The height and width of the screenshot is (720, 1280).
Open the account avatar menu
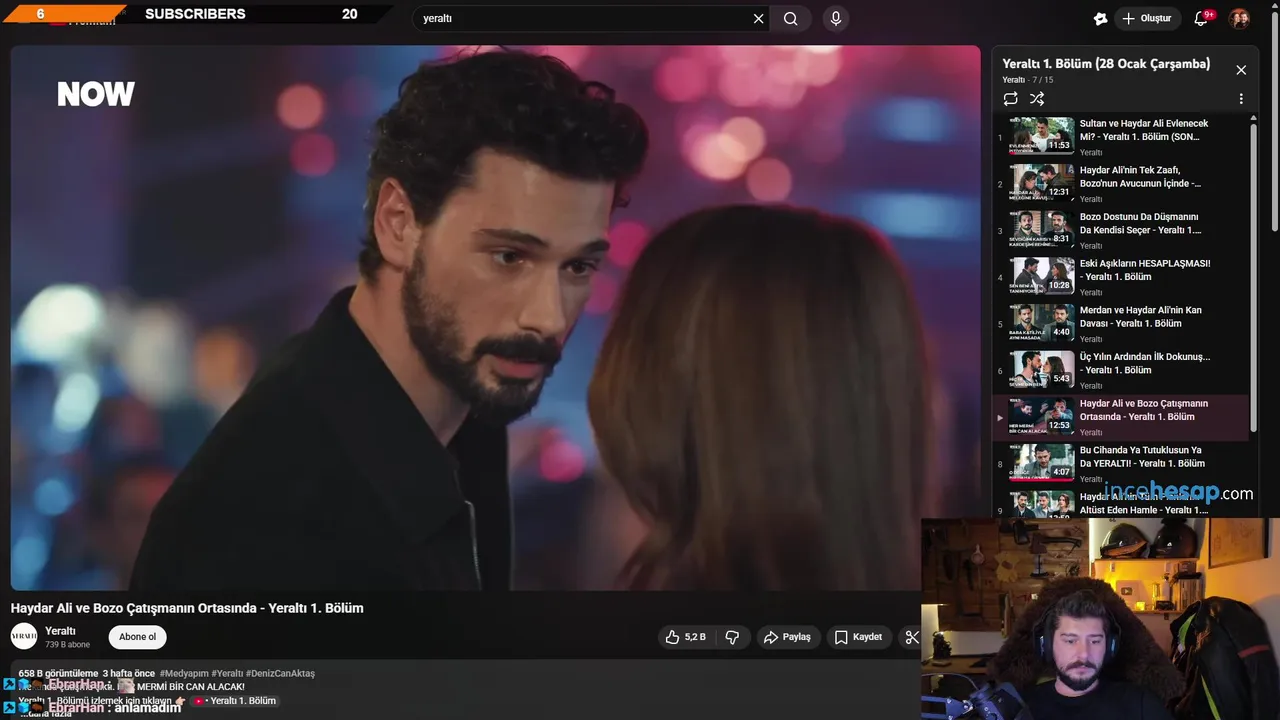(x=1239, y=18)
